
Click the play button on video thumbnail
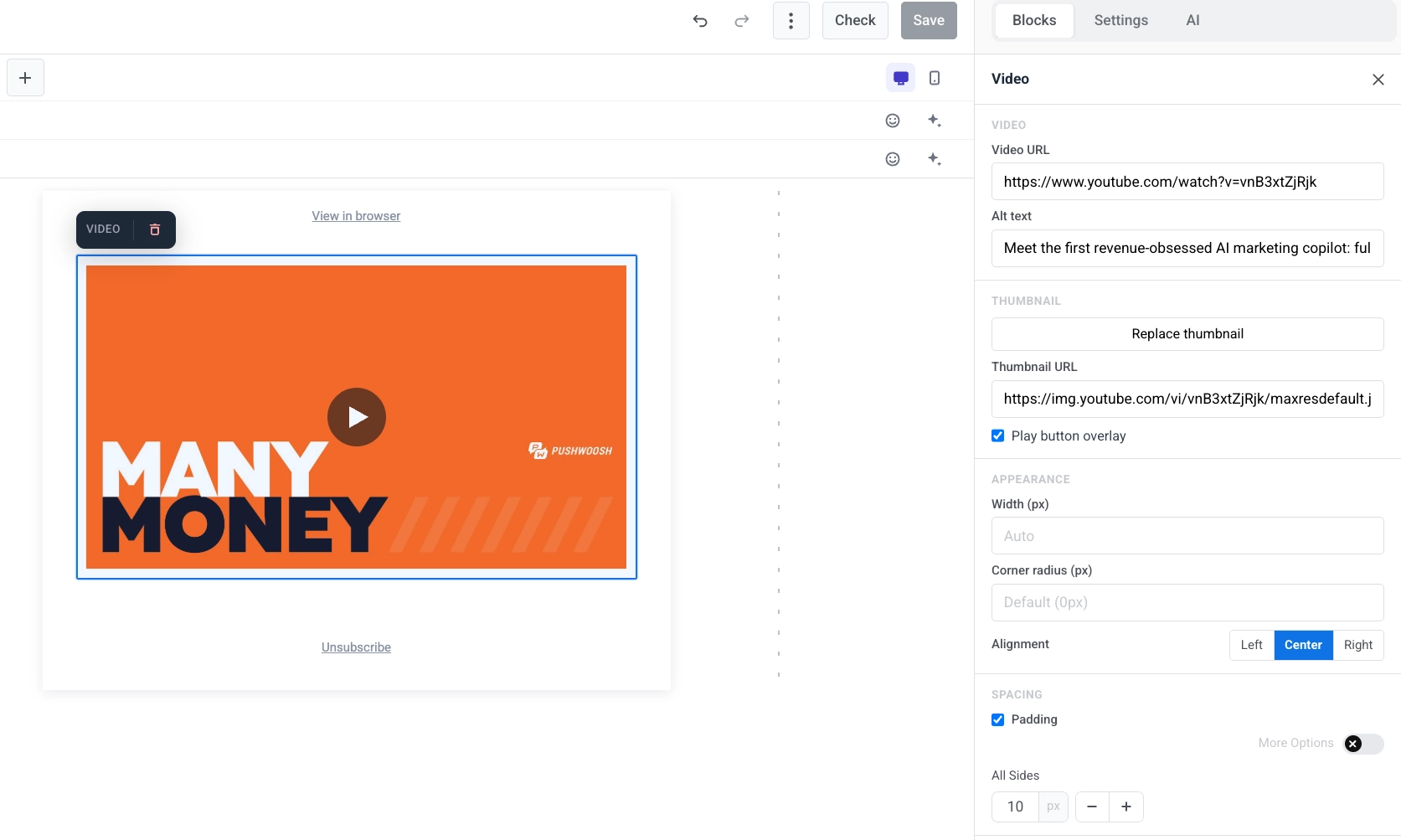click(x=357, y=417)
